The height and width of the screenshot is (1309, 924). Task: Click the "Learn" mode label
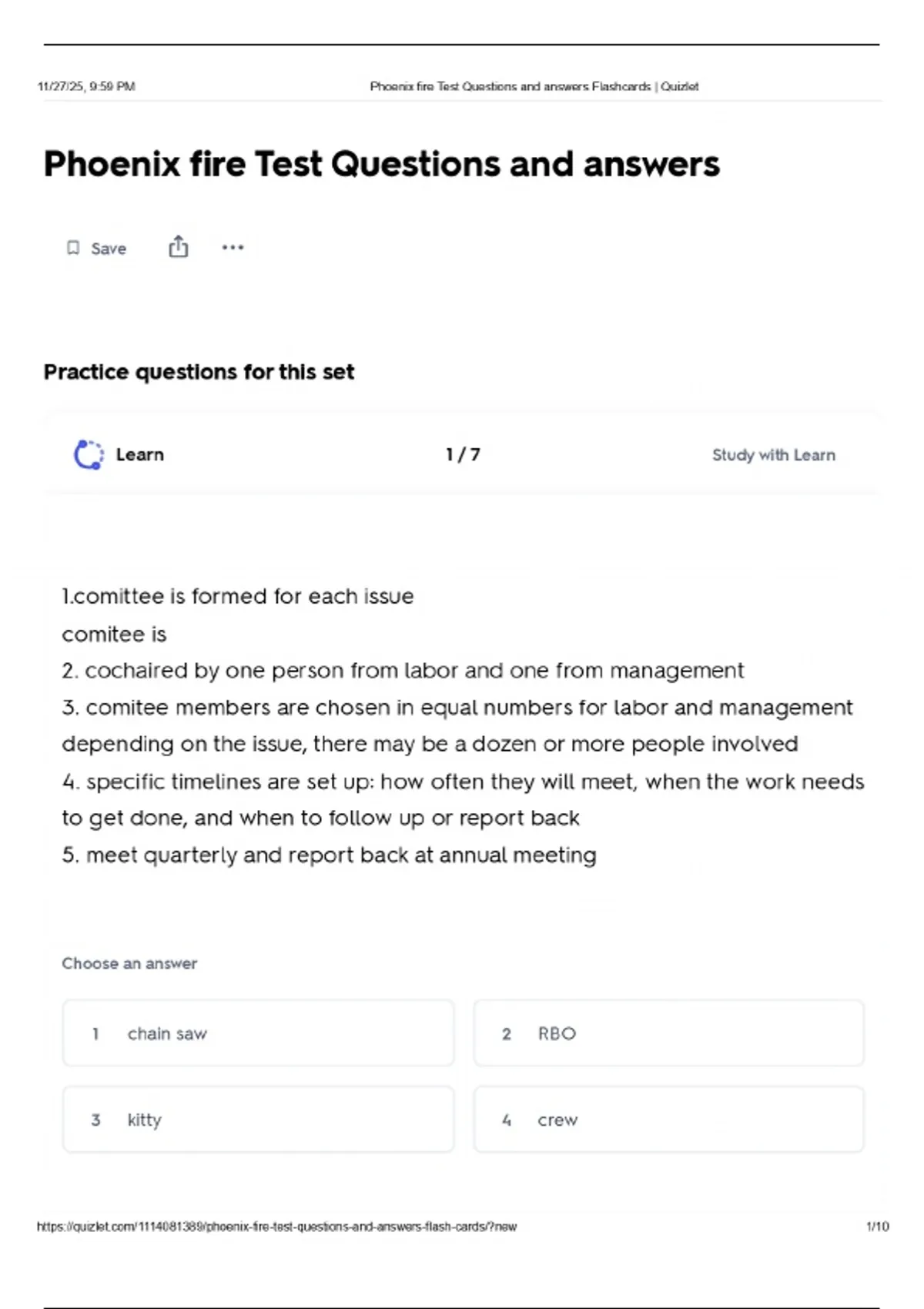tap(139, 455)
